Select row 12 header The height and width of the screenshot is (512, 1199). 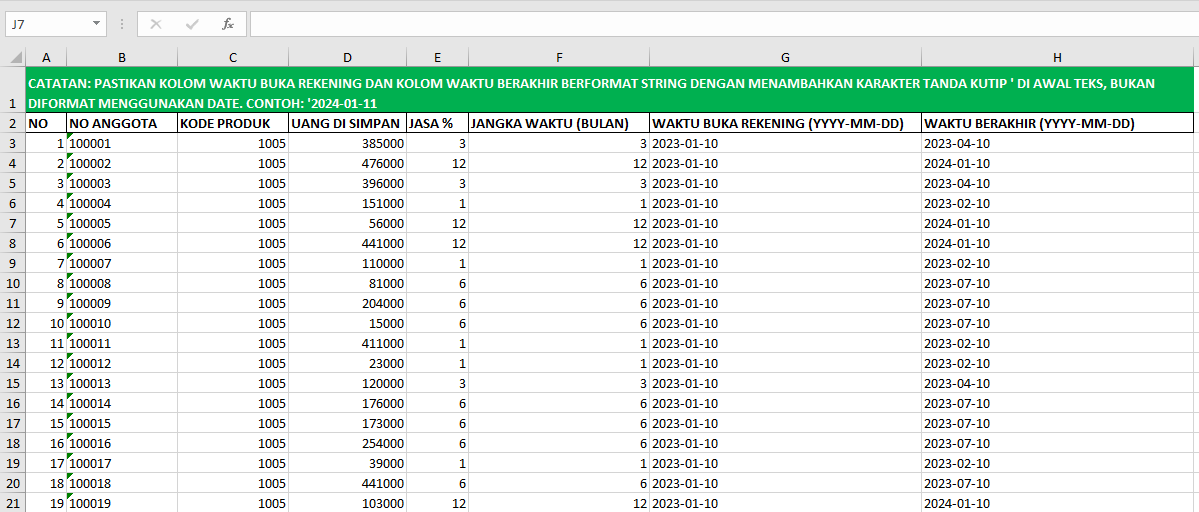(13, 323)
